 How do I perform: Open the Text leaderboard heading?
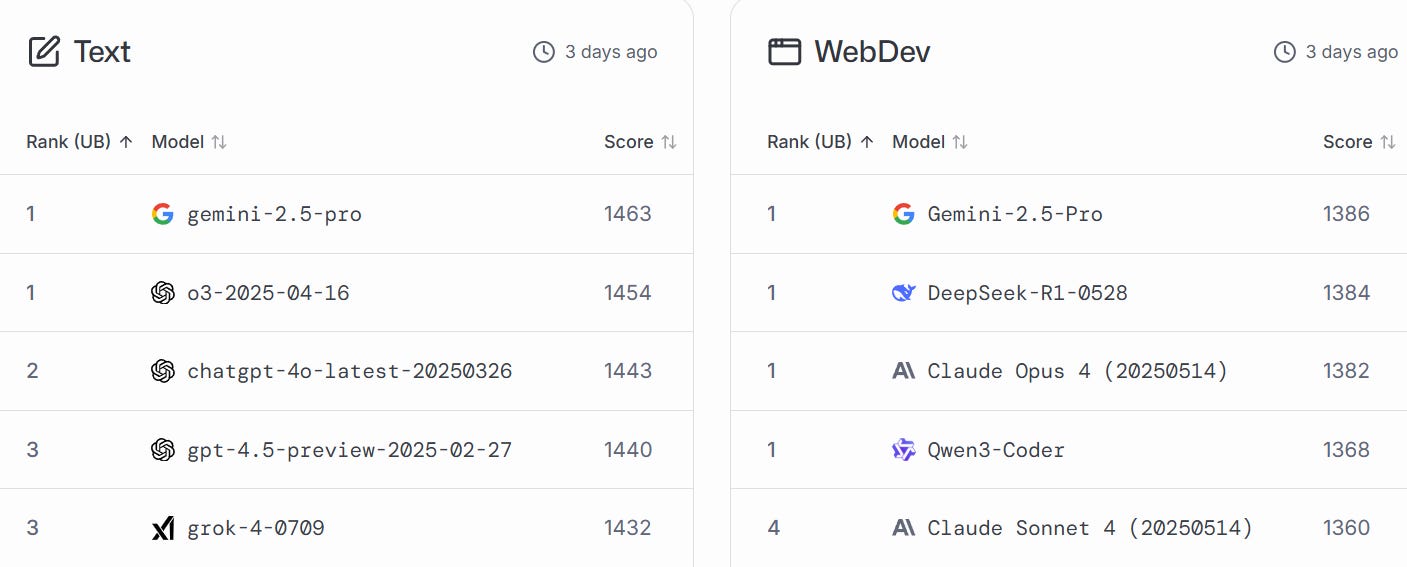tap(102, 51)
